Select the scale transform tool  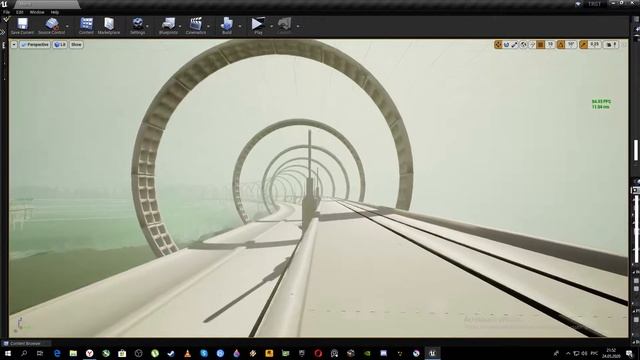tap(515, 44)
